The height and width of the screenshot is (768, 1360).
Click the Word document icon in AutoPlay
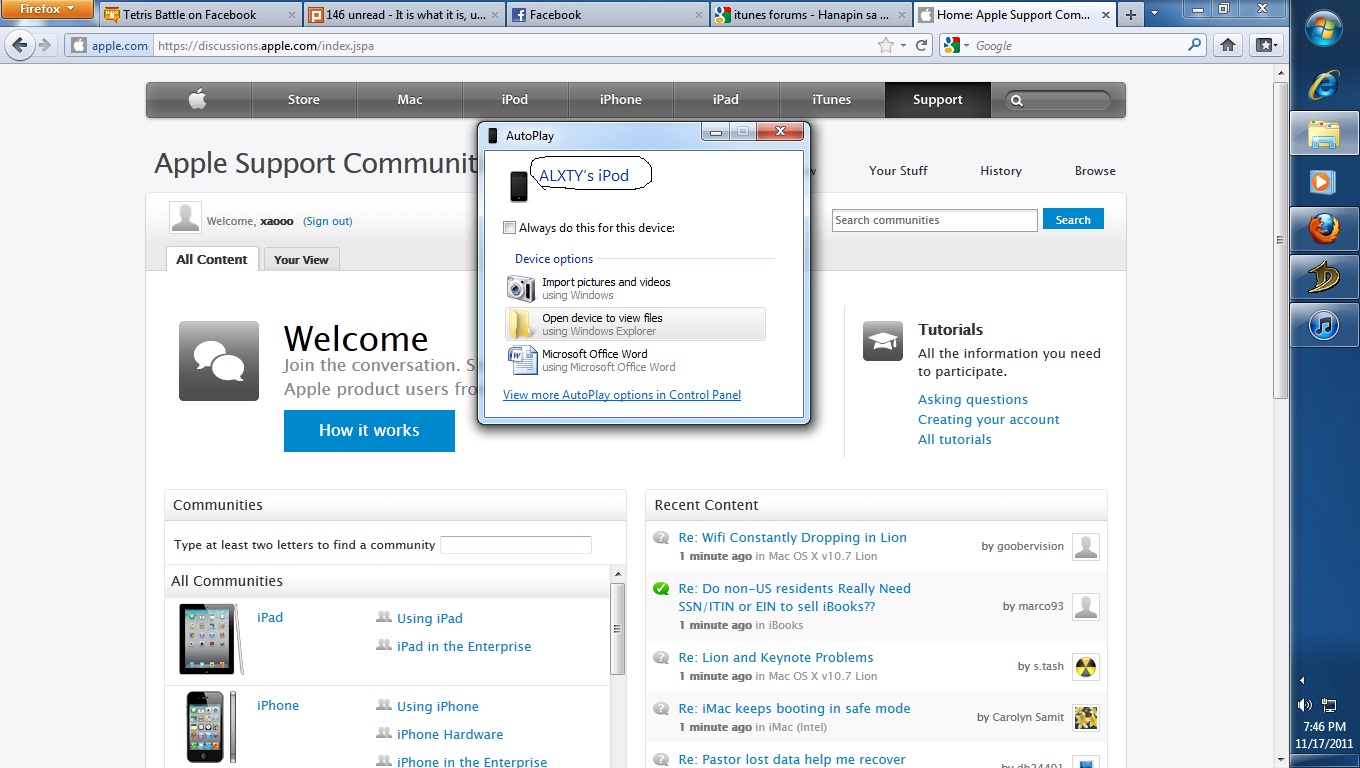521,360
